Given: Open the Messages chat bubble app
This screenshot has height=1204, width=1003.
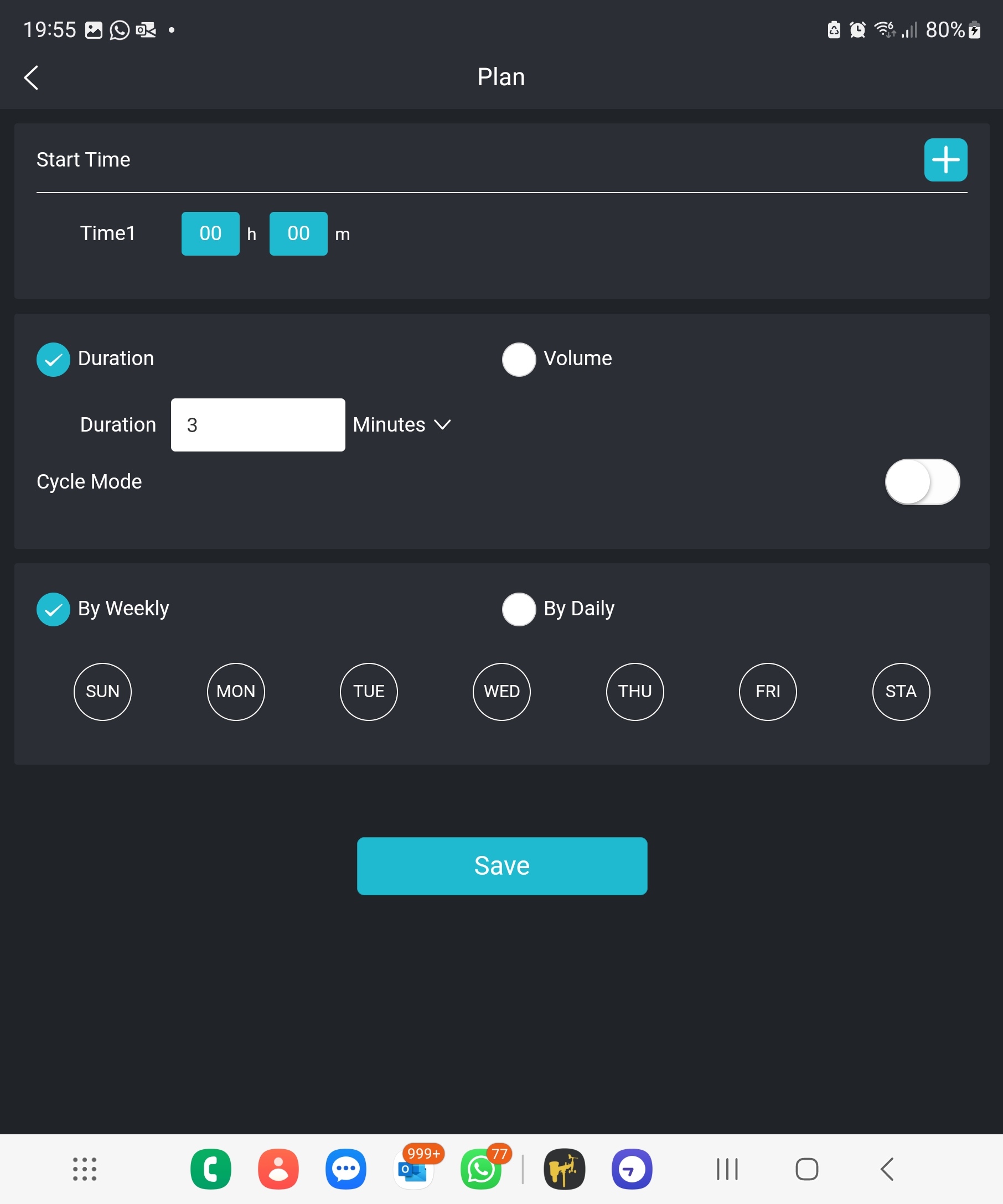Looking at the screenshot, I should pos(346,1169).
